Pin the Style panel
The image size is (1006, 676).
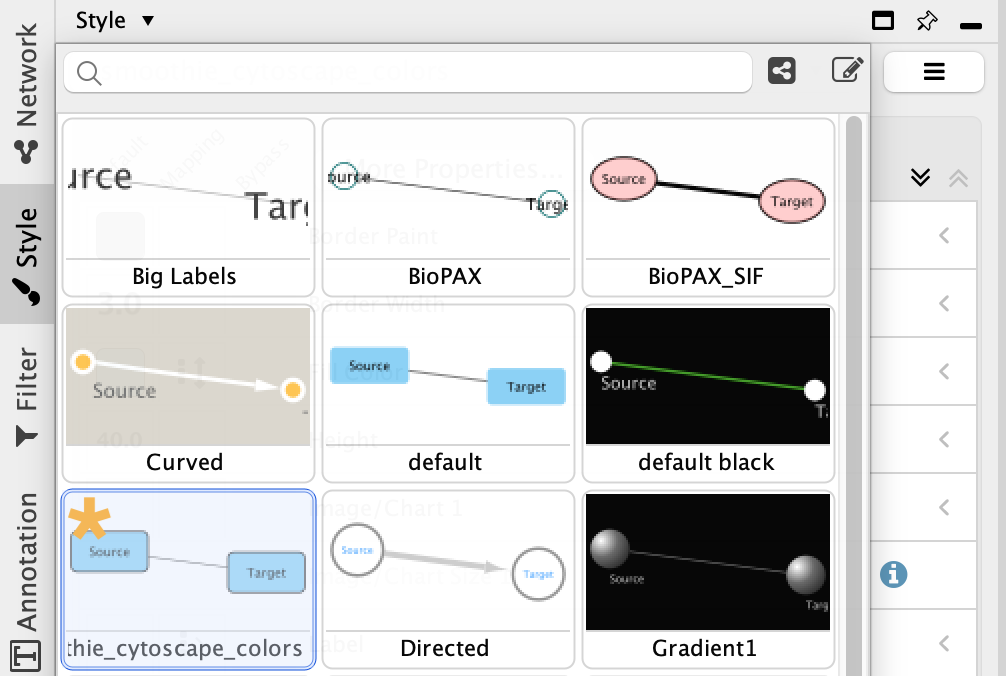point(926,21)
